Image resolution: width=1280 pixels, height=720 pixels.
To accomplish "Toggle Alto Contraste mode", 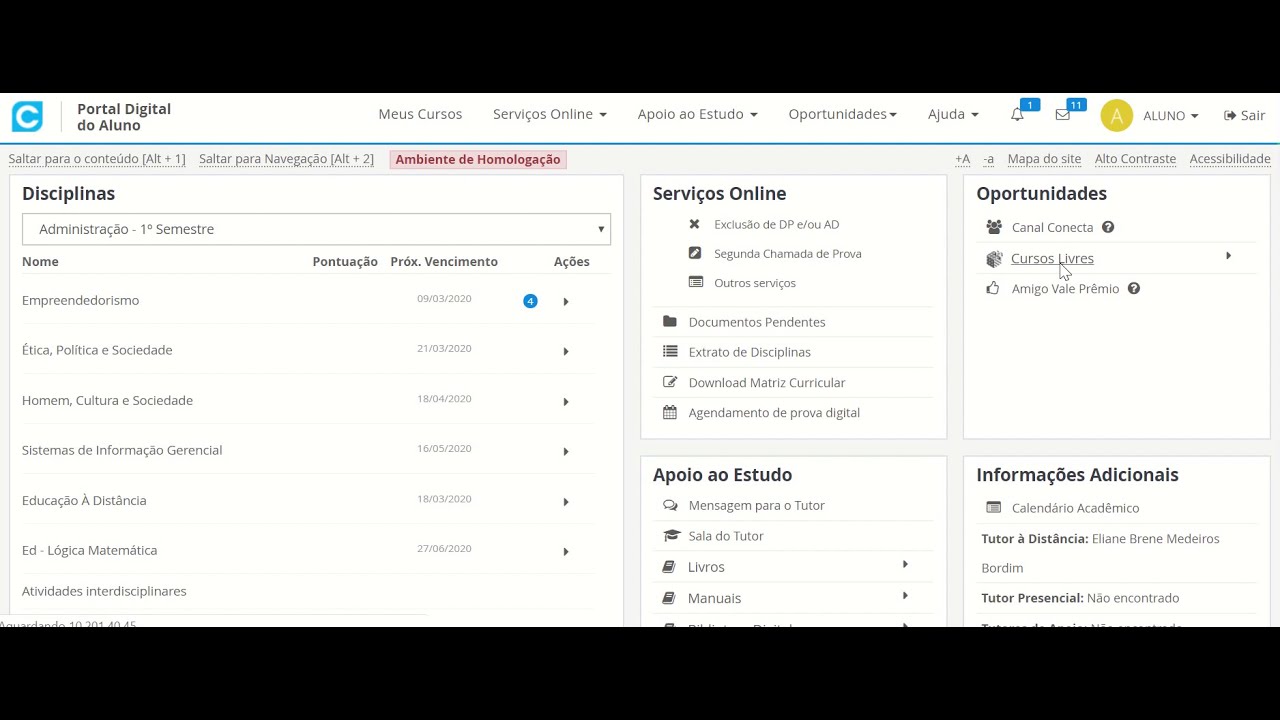I will pyautogui.click(x=1135, y=159).
